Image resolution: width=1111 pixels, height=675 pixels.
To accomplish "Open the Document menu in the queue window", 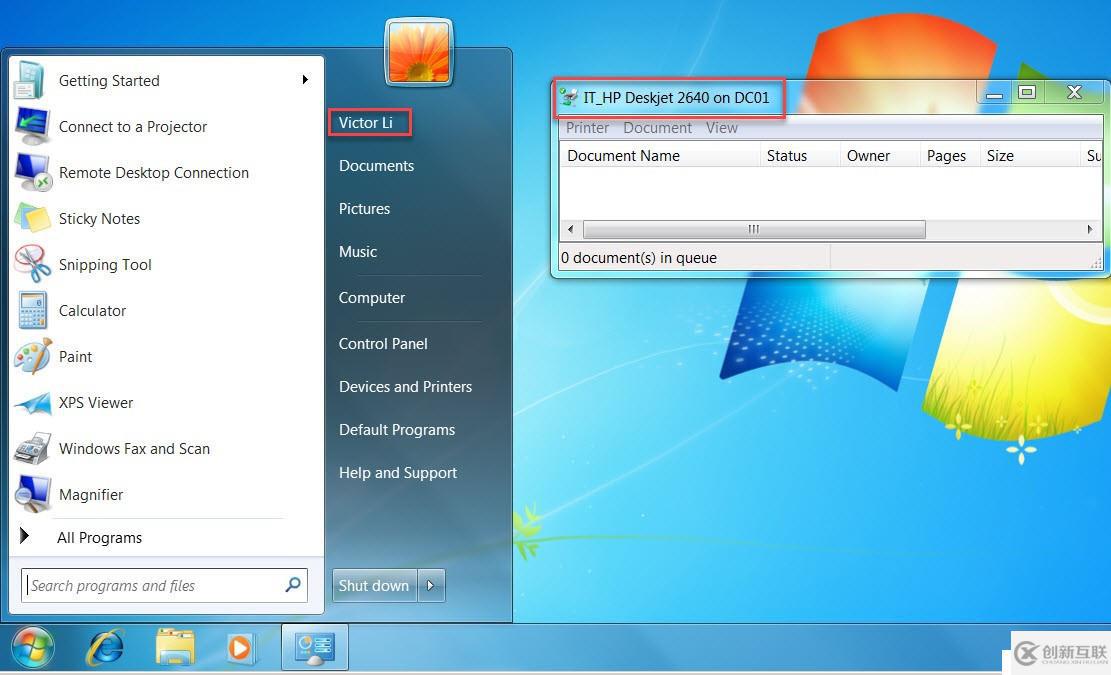I will tap(658, 128).
